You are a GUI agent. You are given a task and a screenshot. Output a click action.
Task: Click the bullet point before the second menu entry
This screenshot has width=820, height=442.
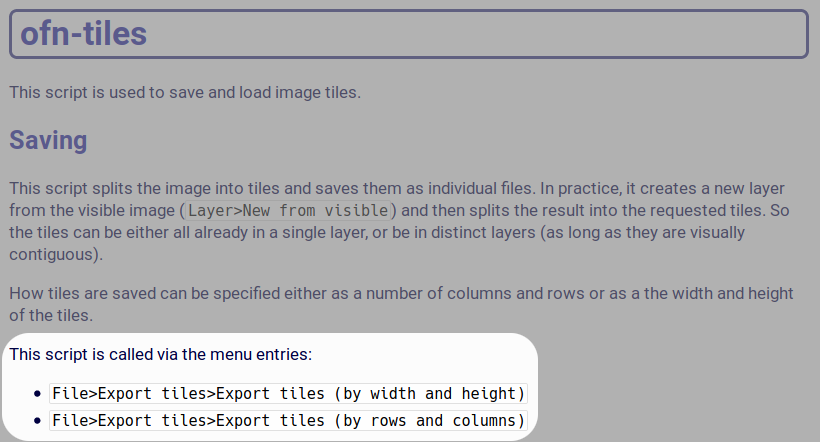click(37, 421)
